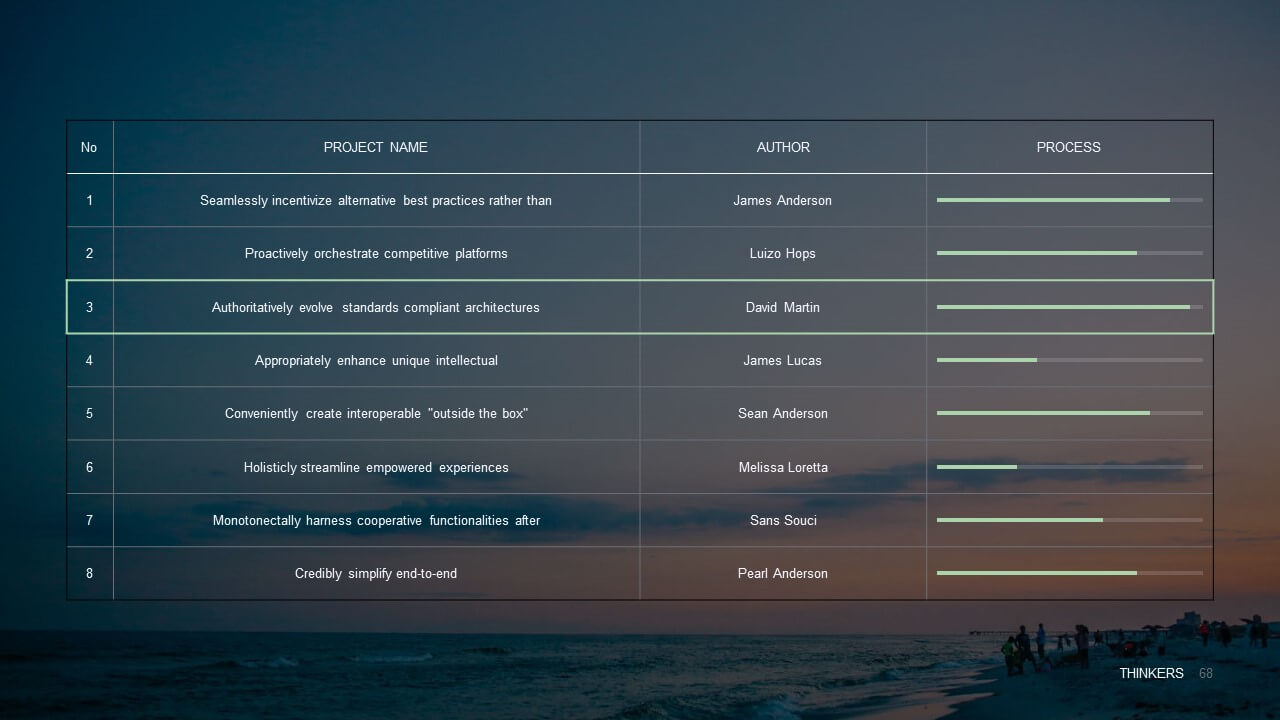Click Pearl Anderson's progress bar
The image size is (1280, 720).
point(1070,573)
